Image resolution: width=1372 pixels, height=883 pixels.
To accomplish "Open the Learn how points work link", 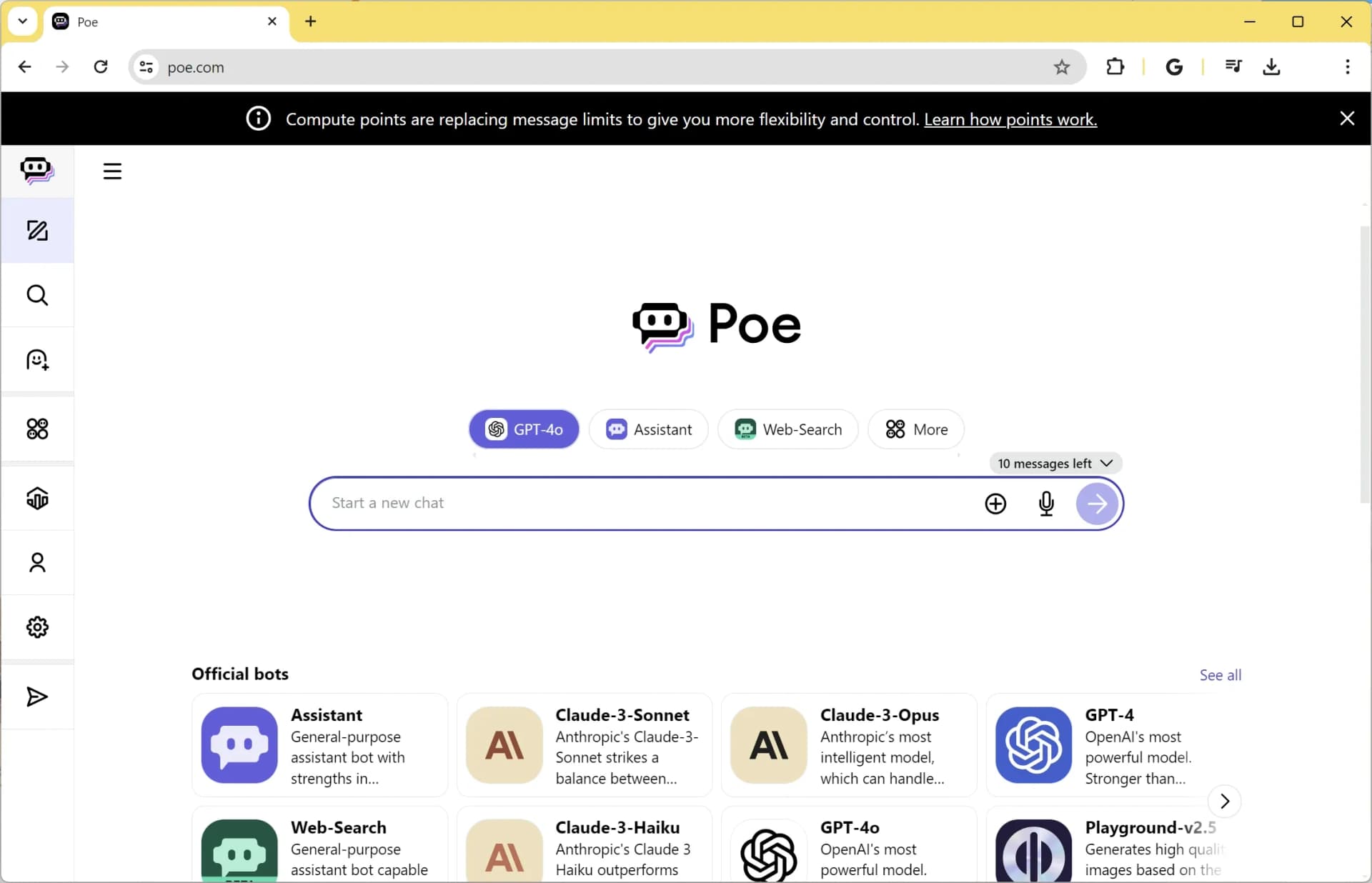I will pos(1010,119).
